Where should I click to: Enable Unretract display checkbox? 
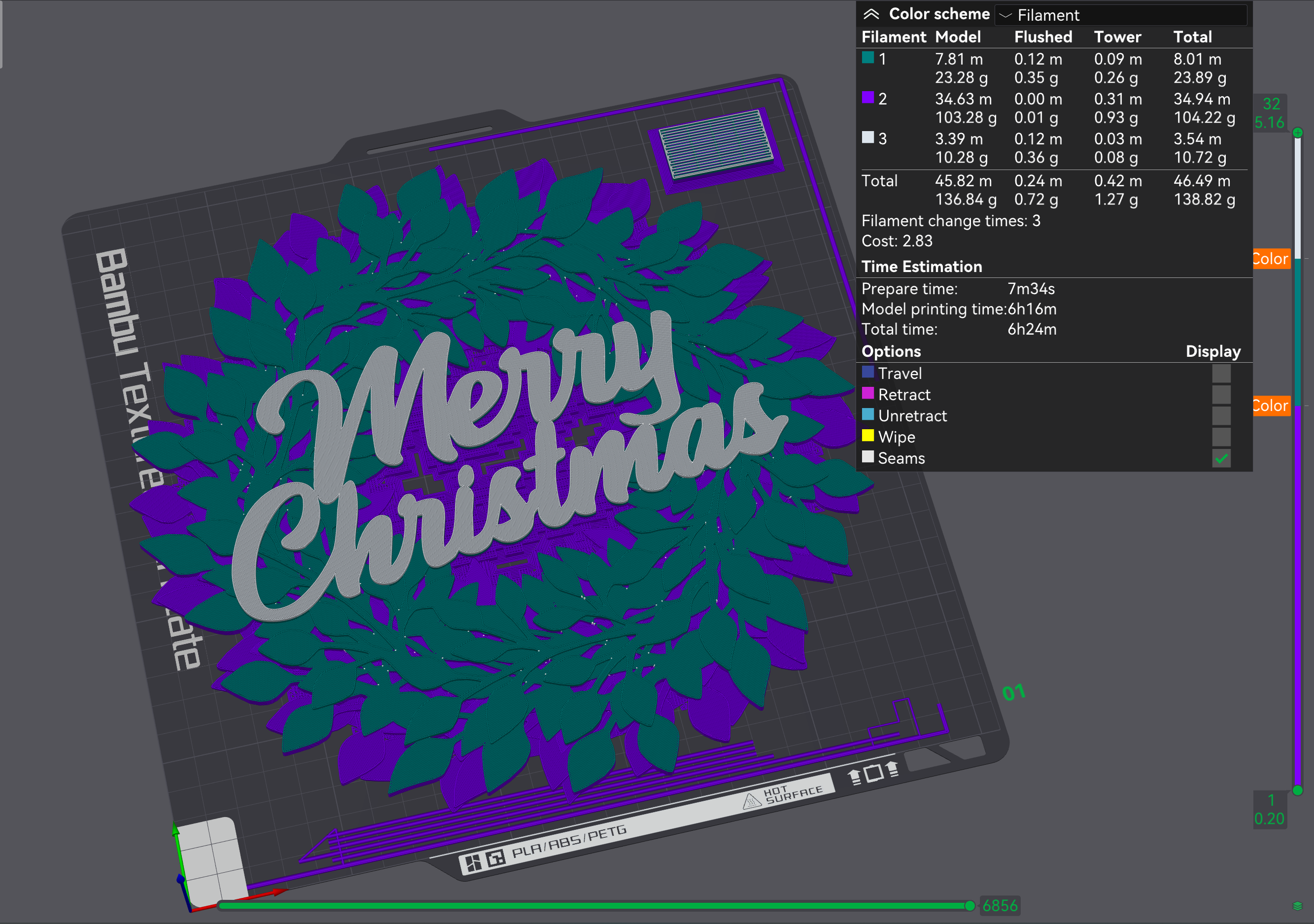tap(1221, 416)
